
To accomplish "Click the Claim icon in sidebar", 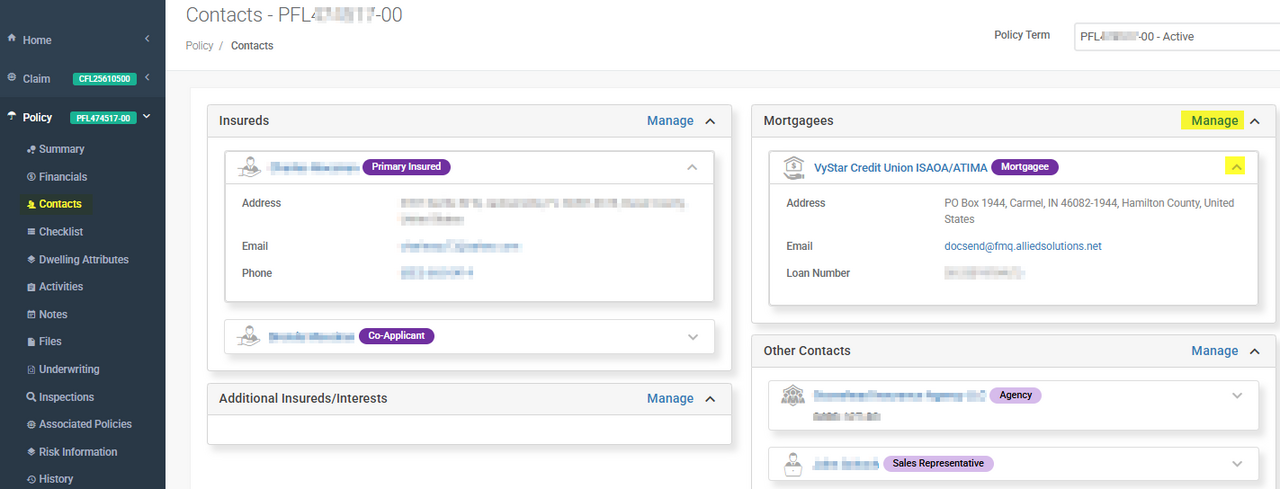I will pos(12,78).
